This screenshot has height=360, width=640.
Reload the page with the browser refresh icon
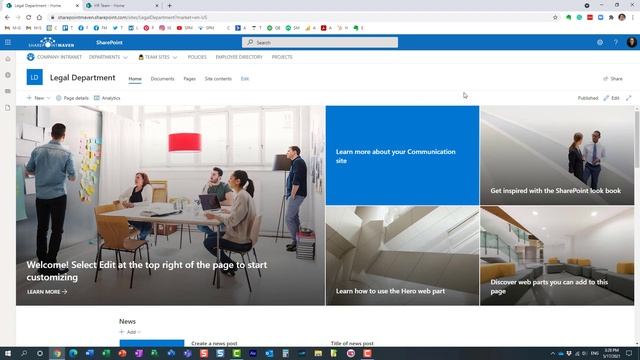point(29,18)
